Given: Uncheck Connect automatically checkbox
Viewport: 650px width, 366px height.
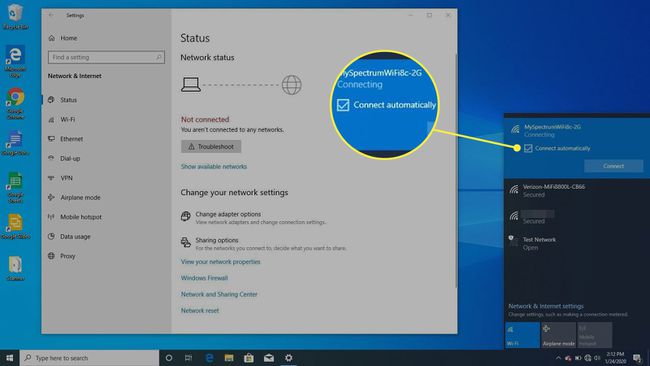Looking at the screenshot, I should pyautogui.click(x=528, y=148).
